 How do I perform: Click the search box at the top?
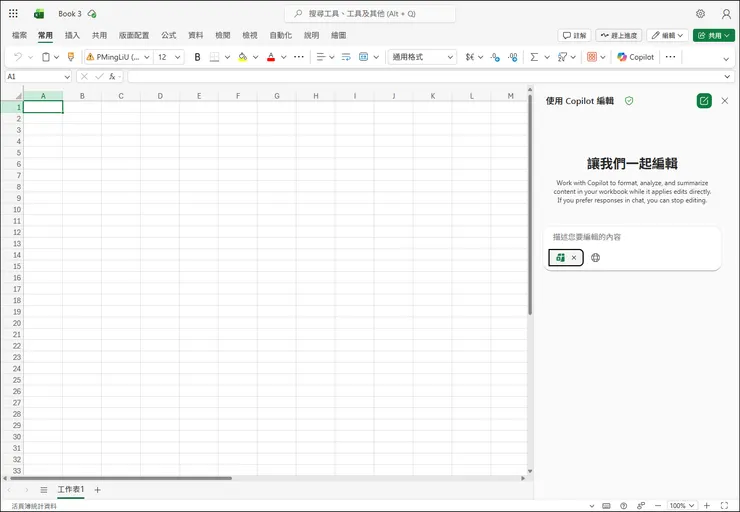[x=370, y=14]
